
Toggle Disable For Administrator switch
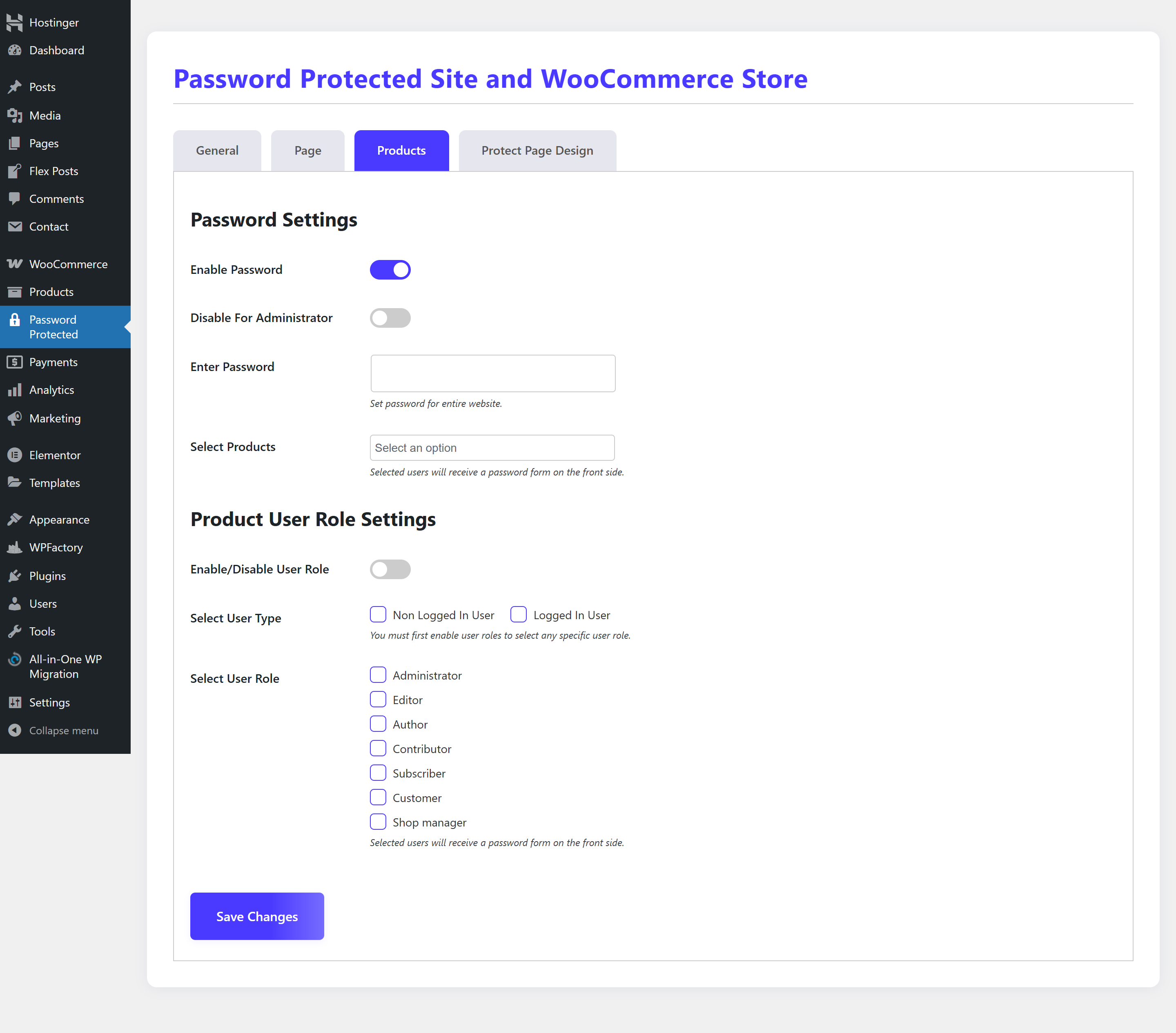click(390, 318)
